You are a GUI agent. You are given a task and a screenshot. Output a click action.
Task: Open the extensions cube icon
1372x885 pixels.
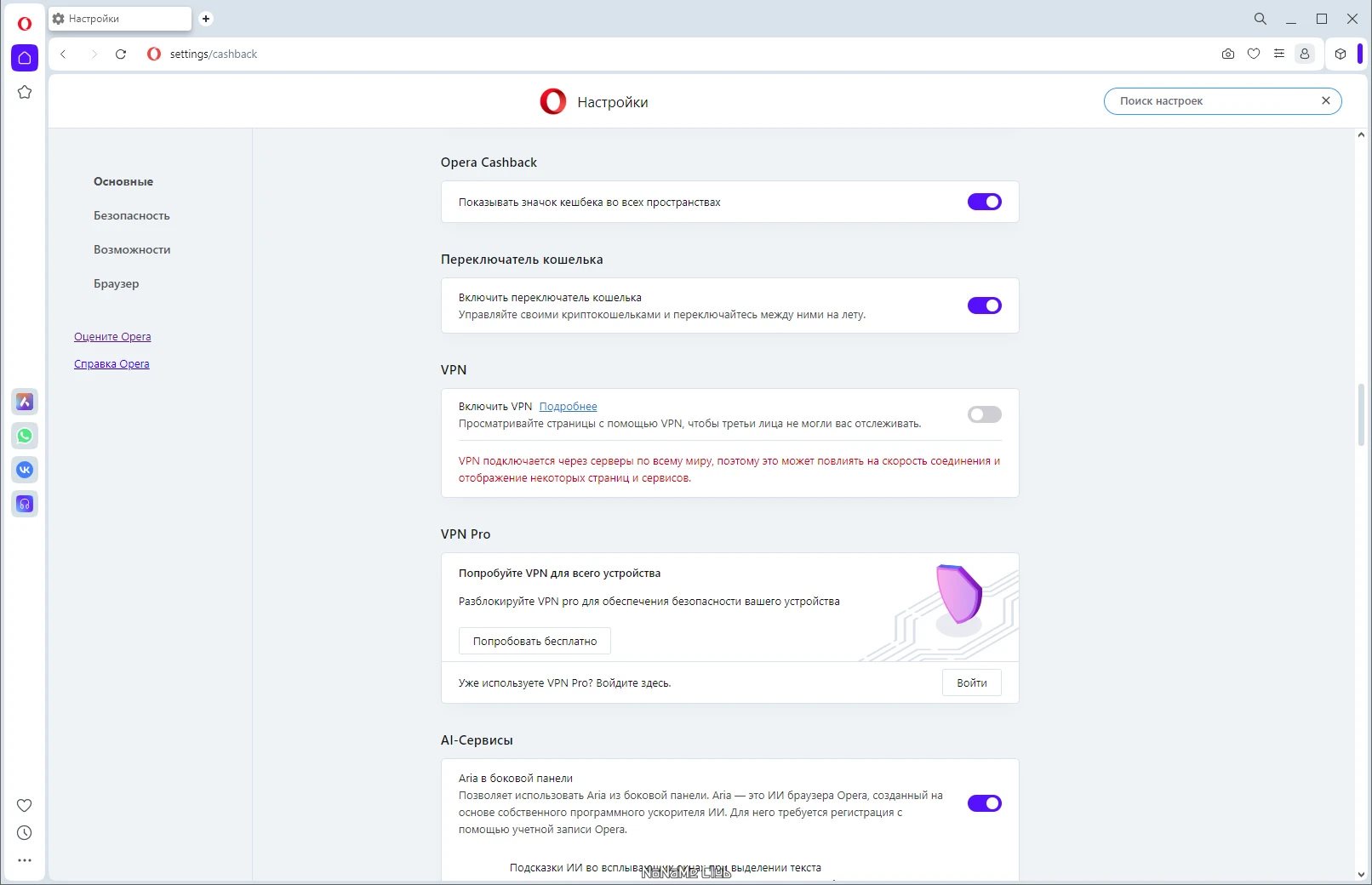1341,54
